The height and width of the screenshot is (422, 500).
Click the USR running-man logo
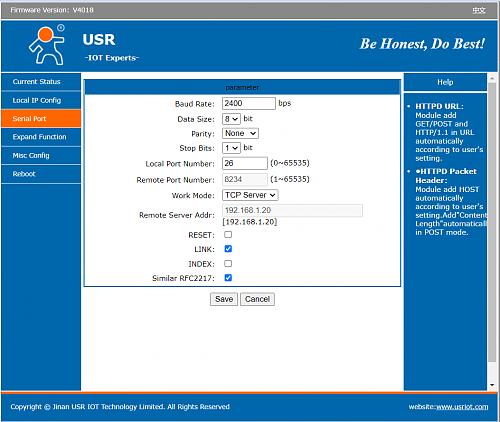(46, 45)
